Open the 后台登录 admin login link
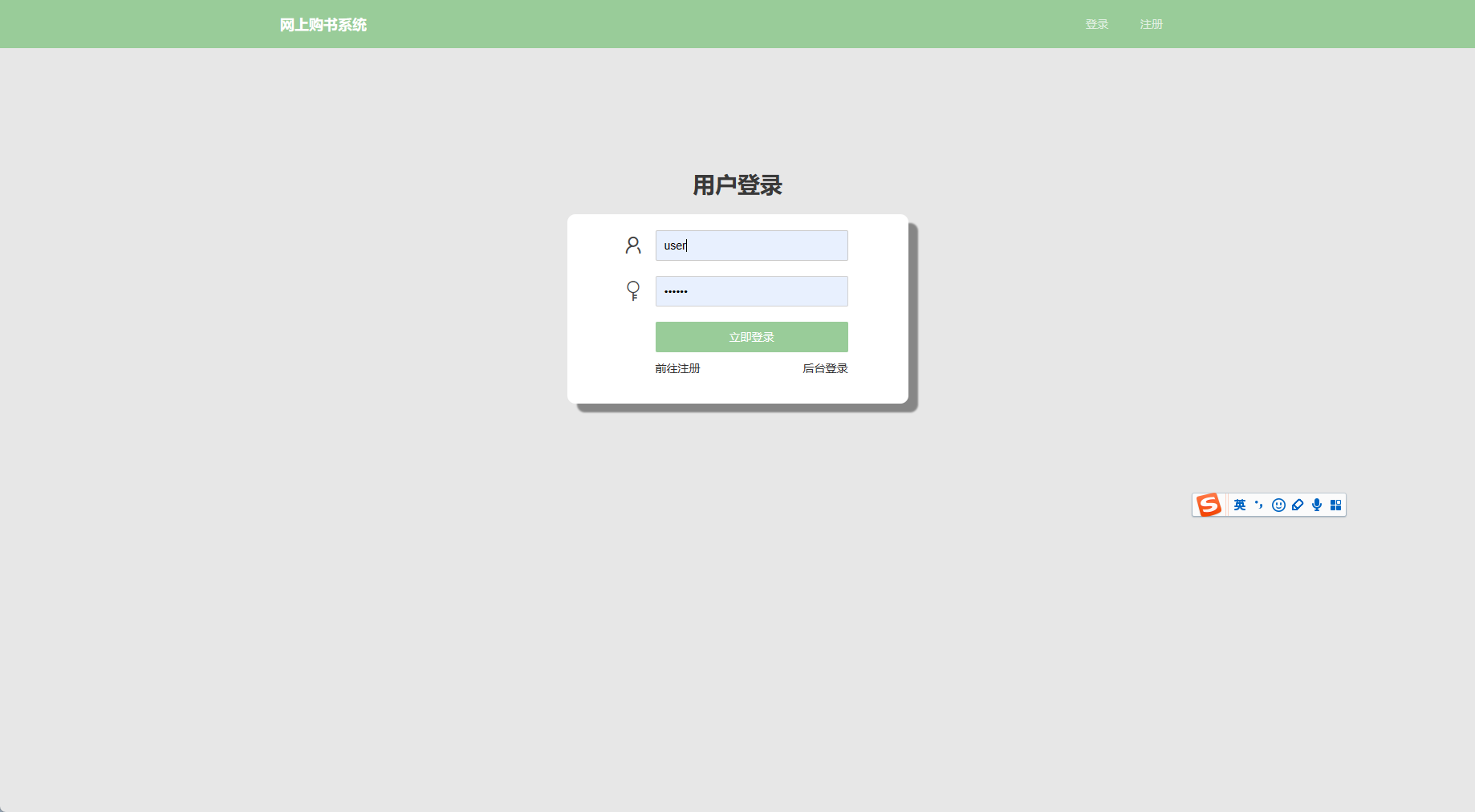 click(x=824, y=368)
